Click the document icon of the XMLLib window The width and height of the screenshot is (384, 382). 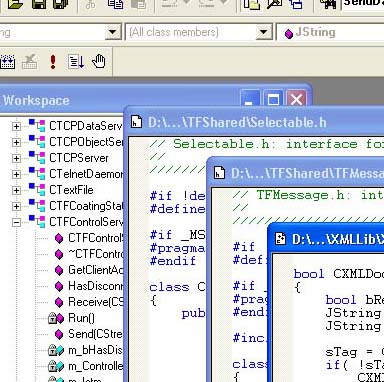click(x=280, y=239)
